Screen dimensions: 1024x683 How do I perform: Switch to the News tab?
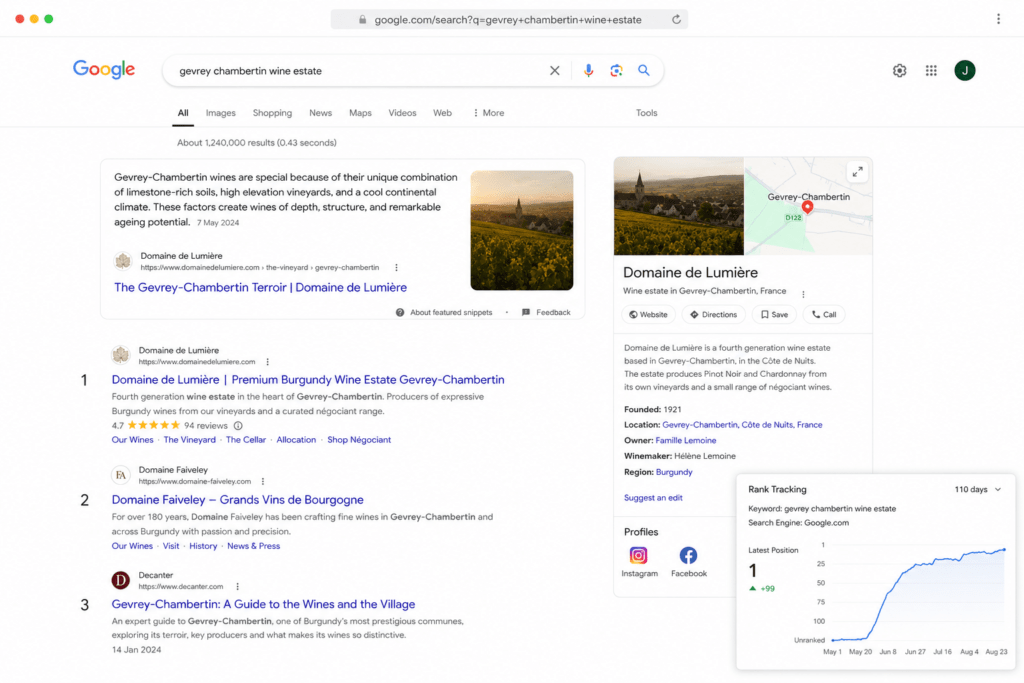(x=321, y=113)
